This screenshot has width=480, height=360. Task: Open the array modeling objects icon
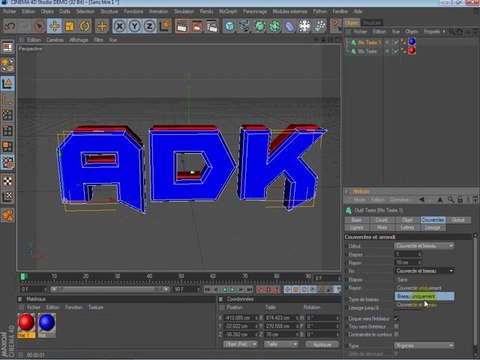pyautogui.click(x=275, y=26)
